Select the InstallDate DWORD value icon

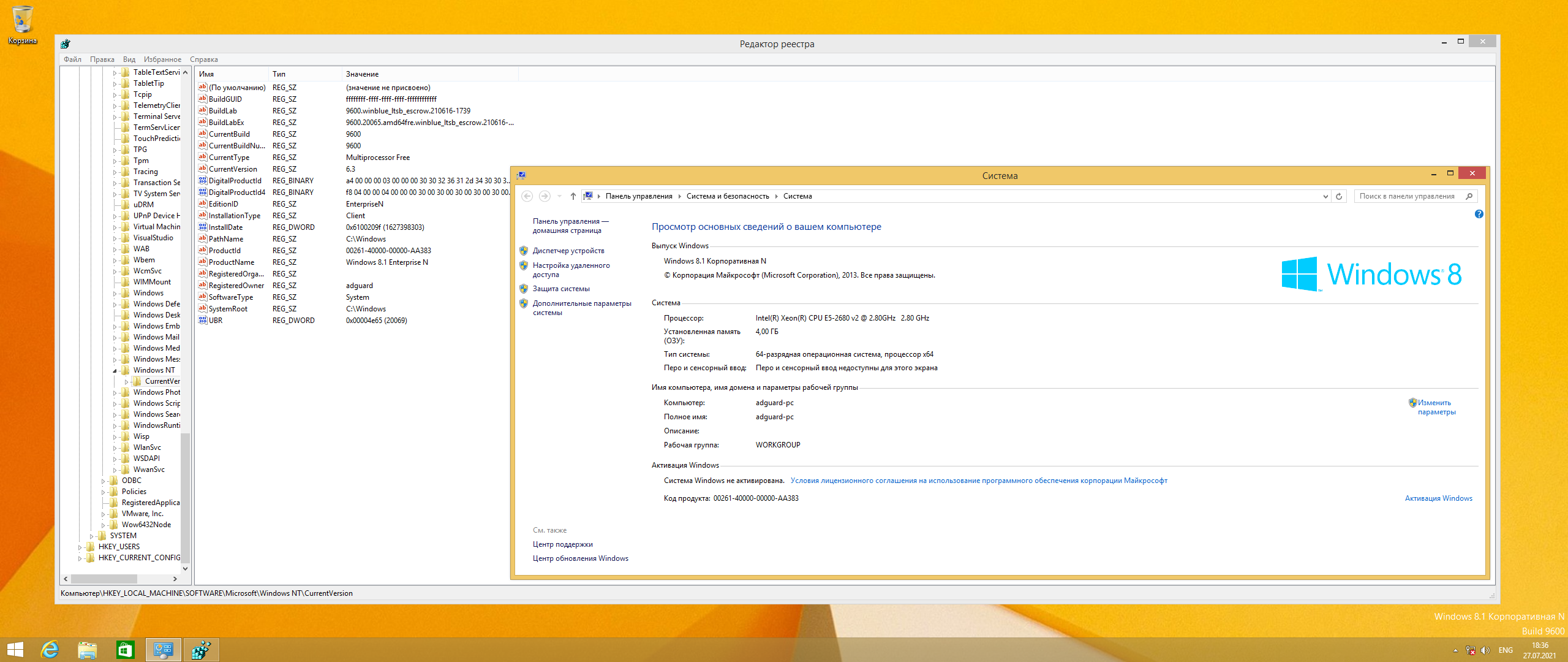click(203, 227)
